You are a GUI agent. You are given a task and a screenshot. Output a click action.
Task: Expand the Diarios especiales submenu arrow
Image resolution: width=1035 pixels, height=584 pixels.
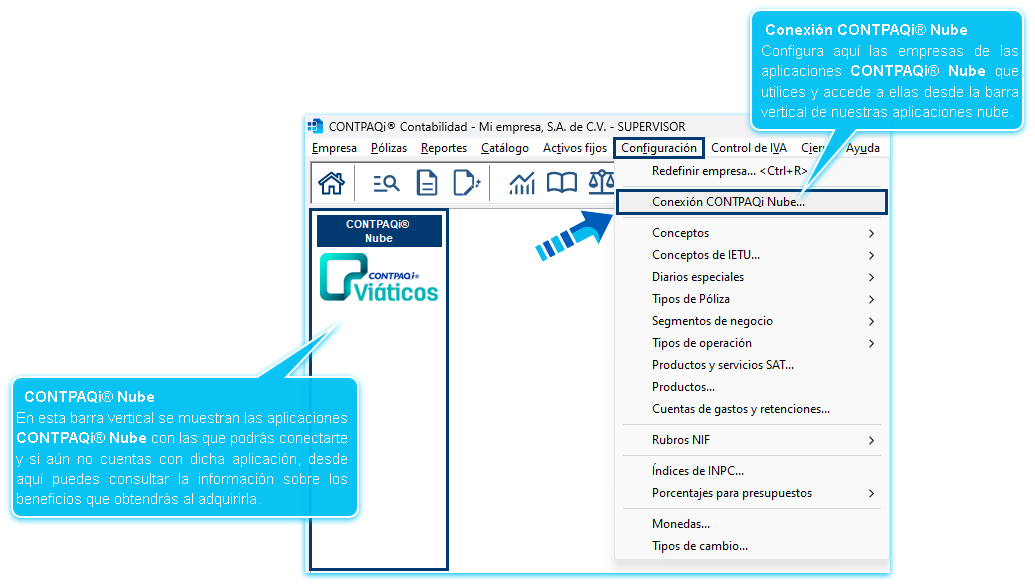click(x=871, y=277)
